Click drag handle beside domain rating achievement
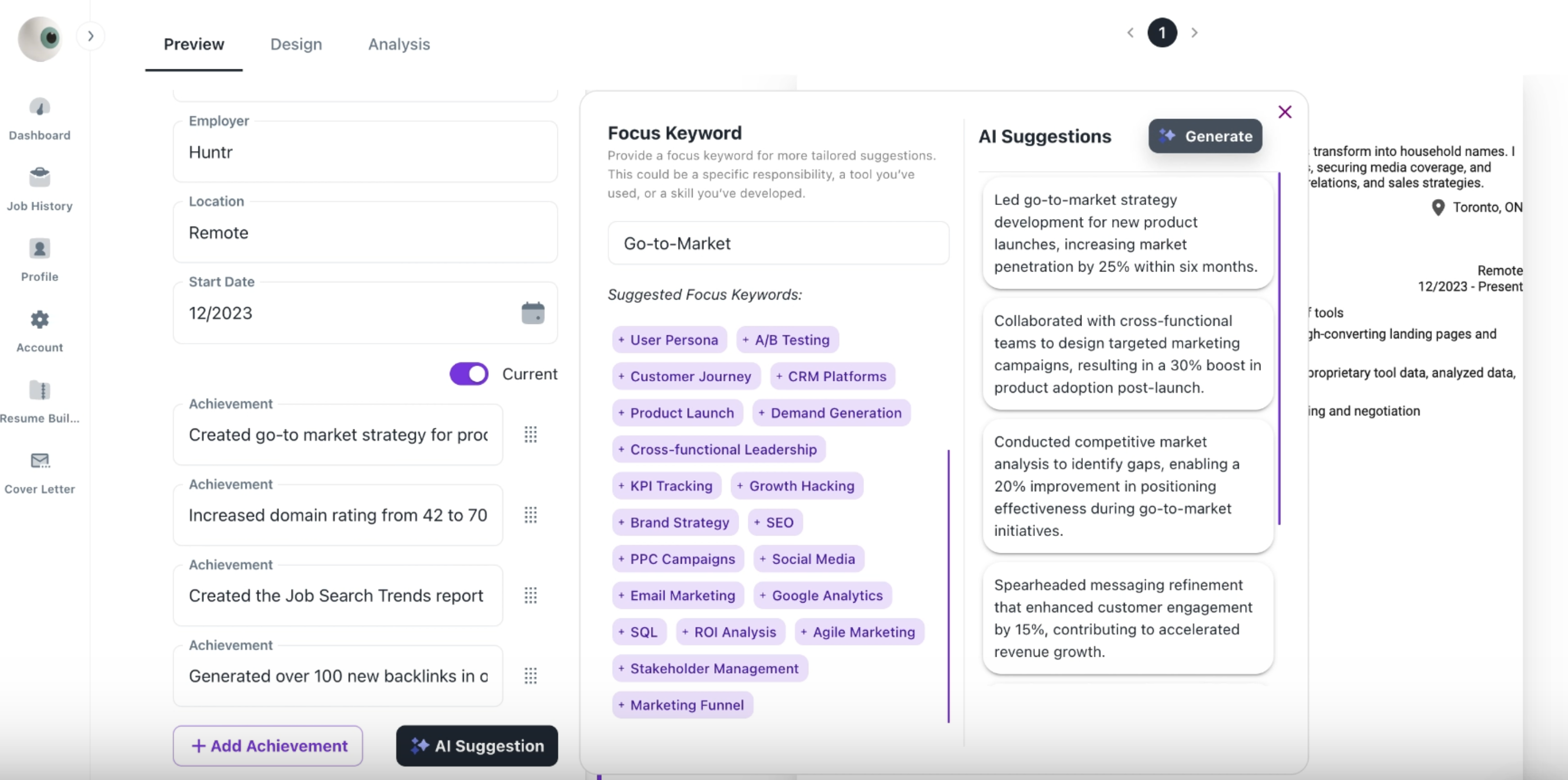 tap(530, 515)
